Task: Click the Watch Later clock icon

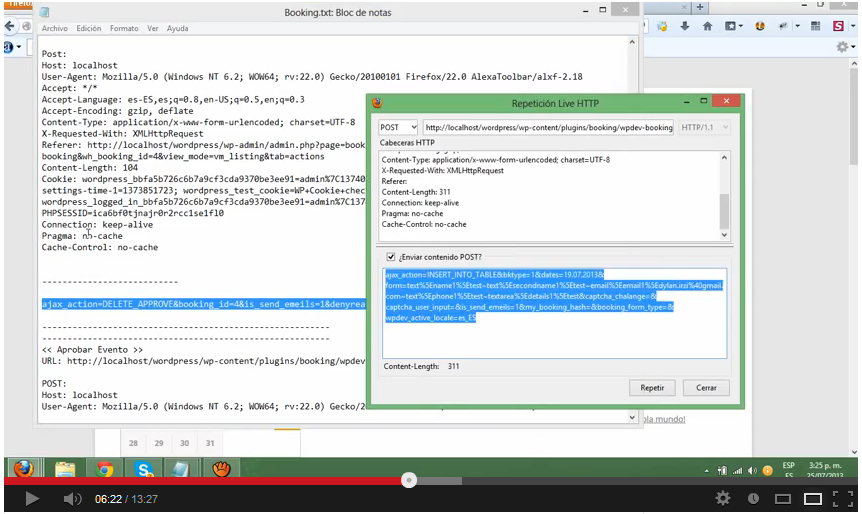Action: 753,499
